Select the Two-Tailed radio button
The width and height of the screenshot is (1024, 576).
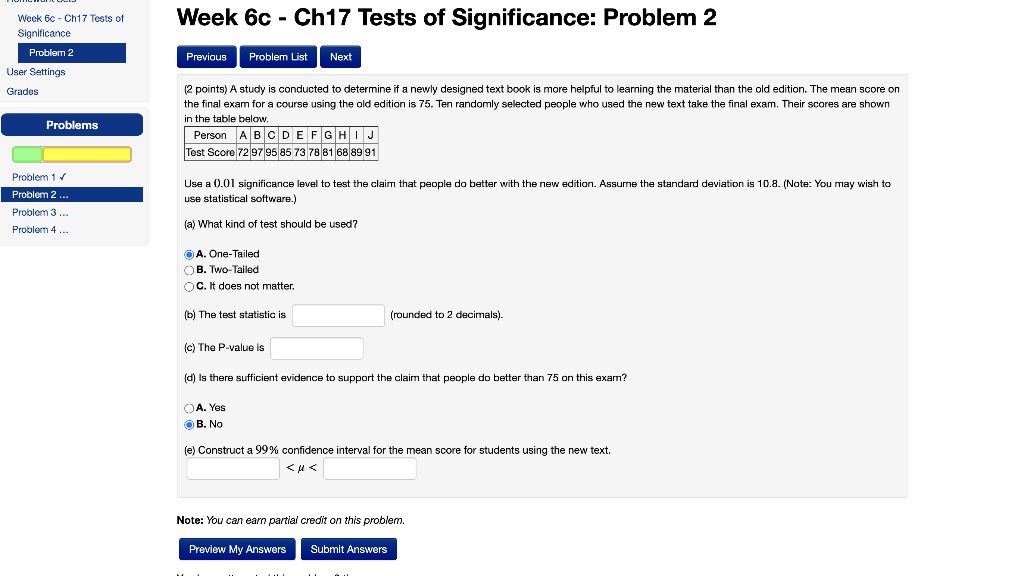[188, 270]
